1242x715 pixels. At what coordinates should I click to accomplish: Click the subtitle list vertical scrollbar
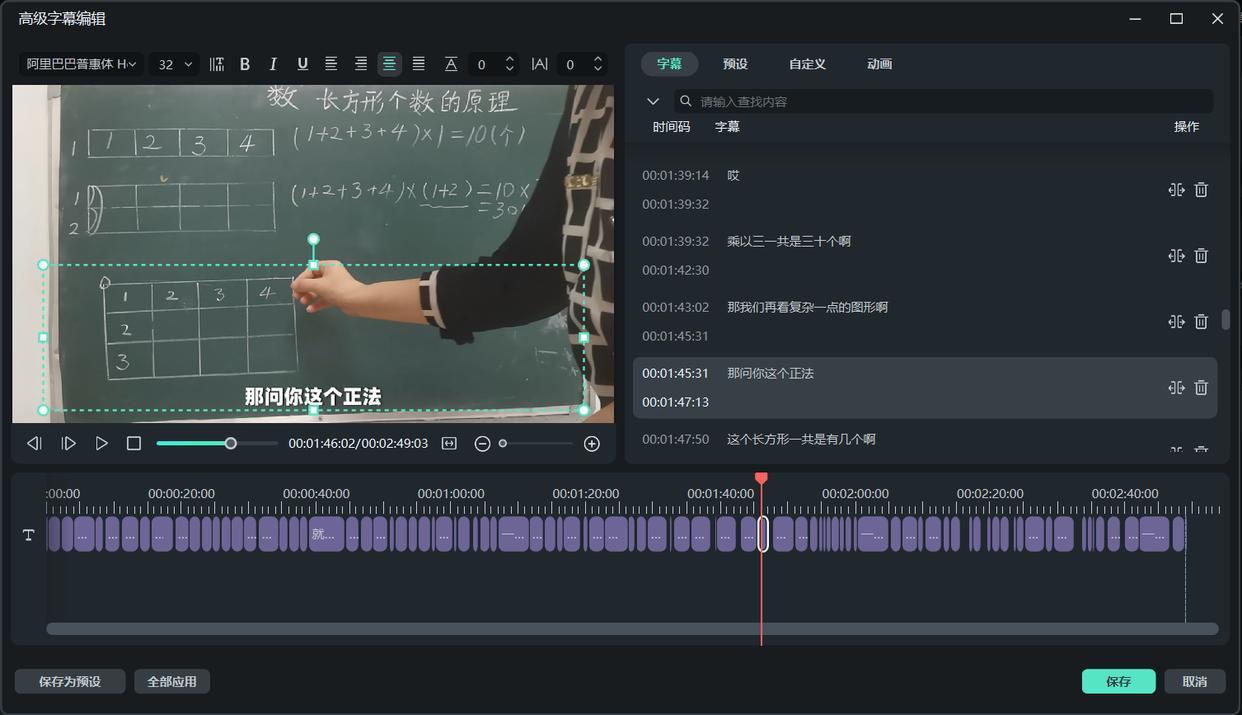coord(1225,320)
